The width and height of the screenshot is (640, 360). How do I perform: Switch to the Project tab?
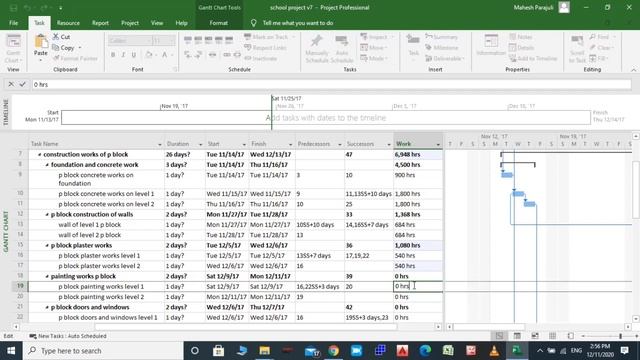130,23
